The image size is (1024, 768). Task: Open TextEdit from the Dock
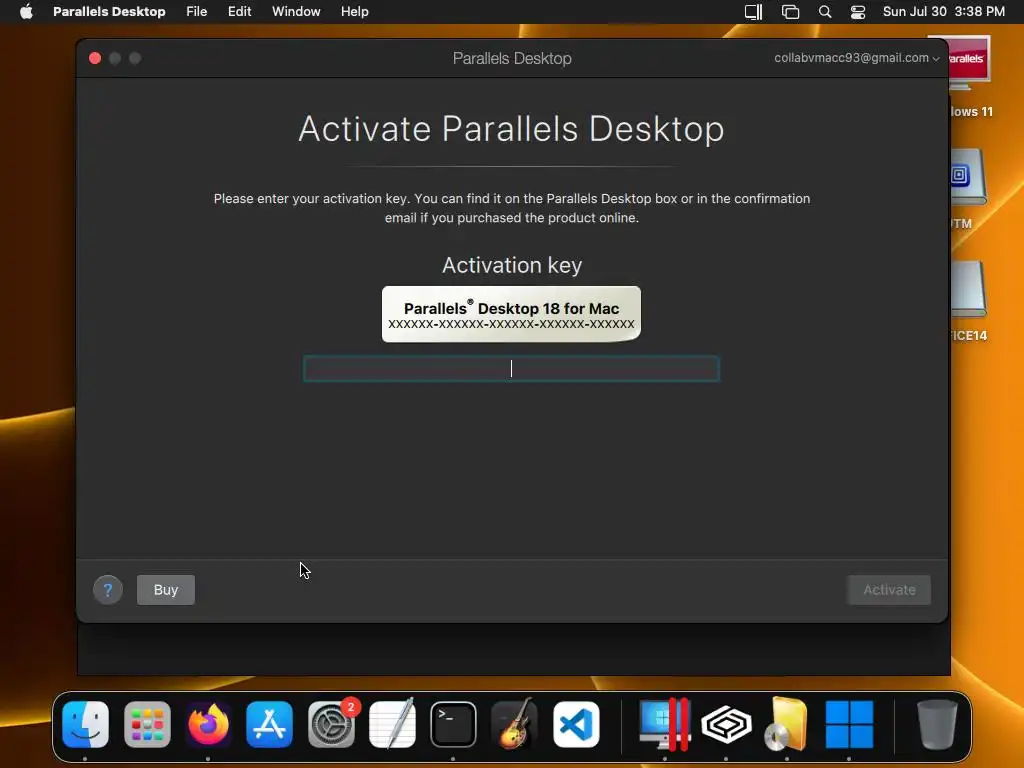tap(392, 724)
